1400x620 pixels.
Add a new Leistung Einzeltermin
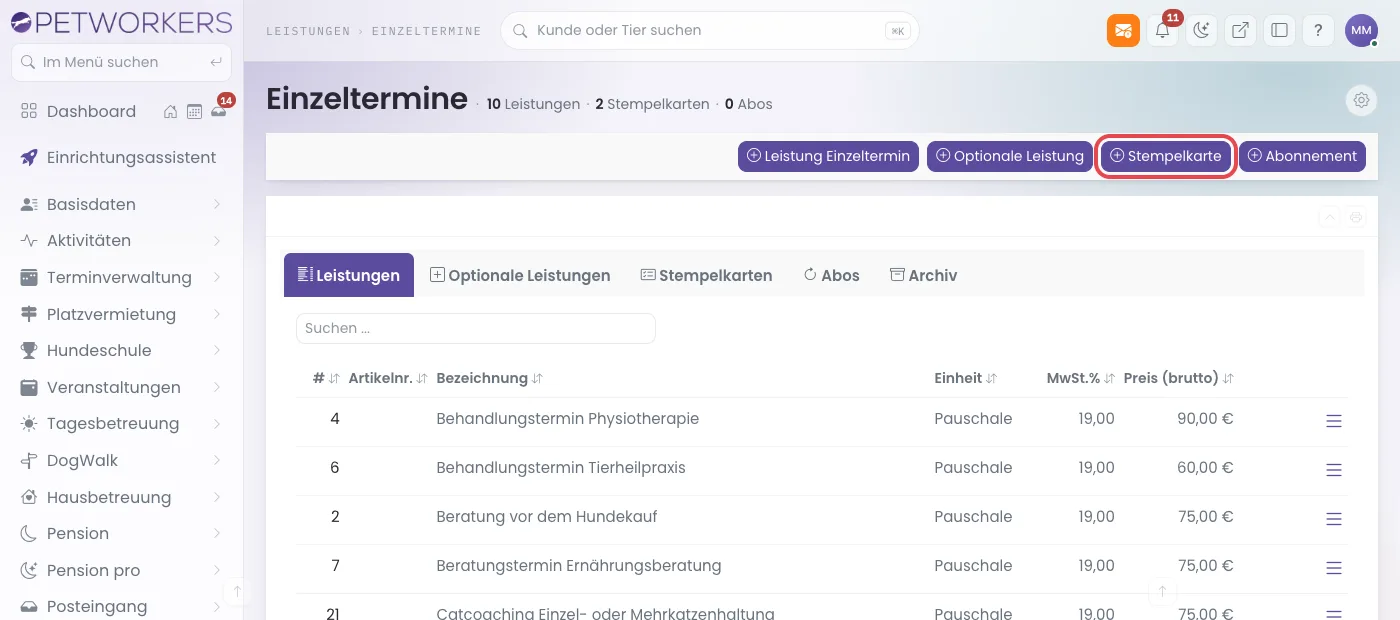(828, 156)
